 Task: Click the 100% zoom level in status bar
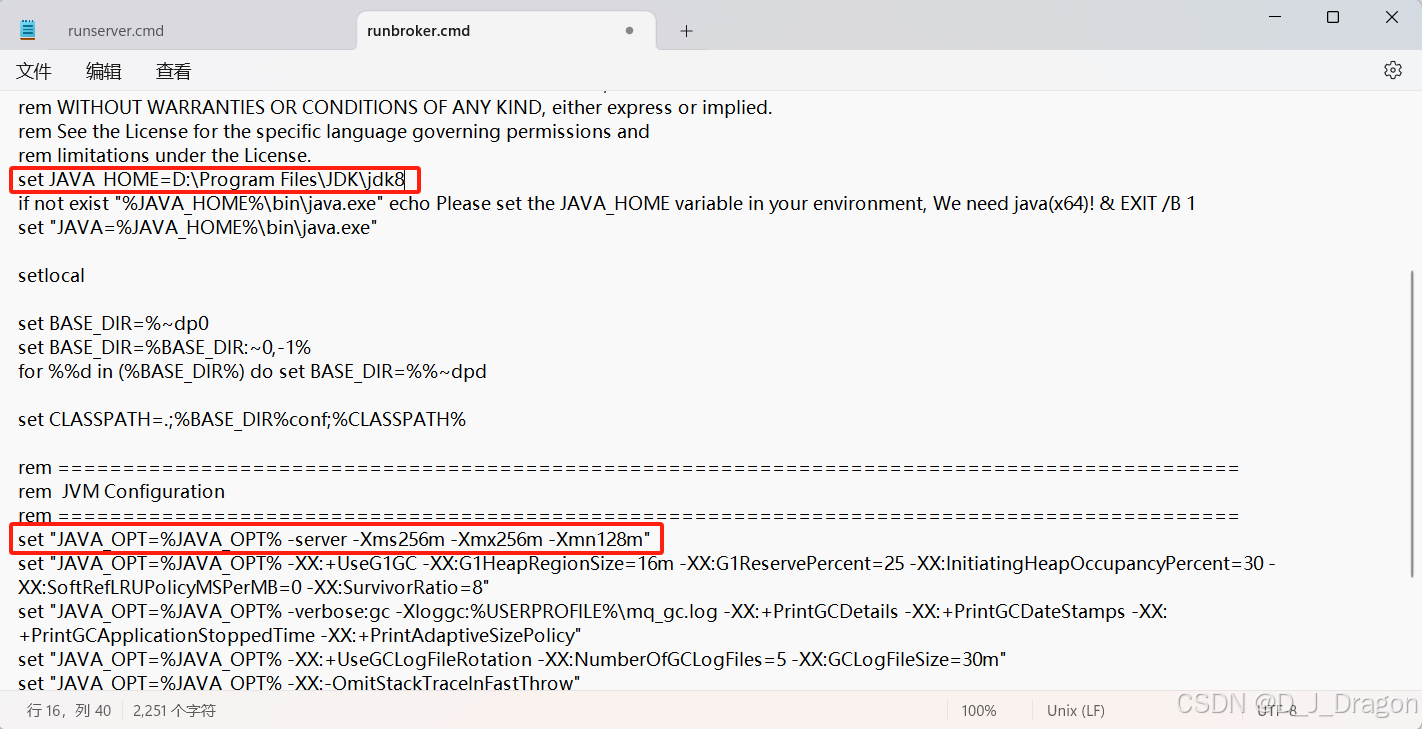point(979,711)
